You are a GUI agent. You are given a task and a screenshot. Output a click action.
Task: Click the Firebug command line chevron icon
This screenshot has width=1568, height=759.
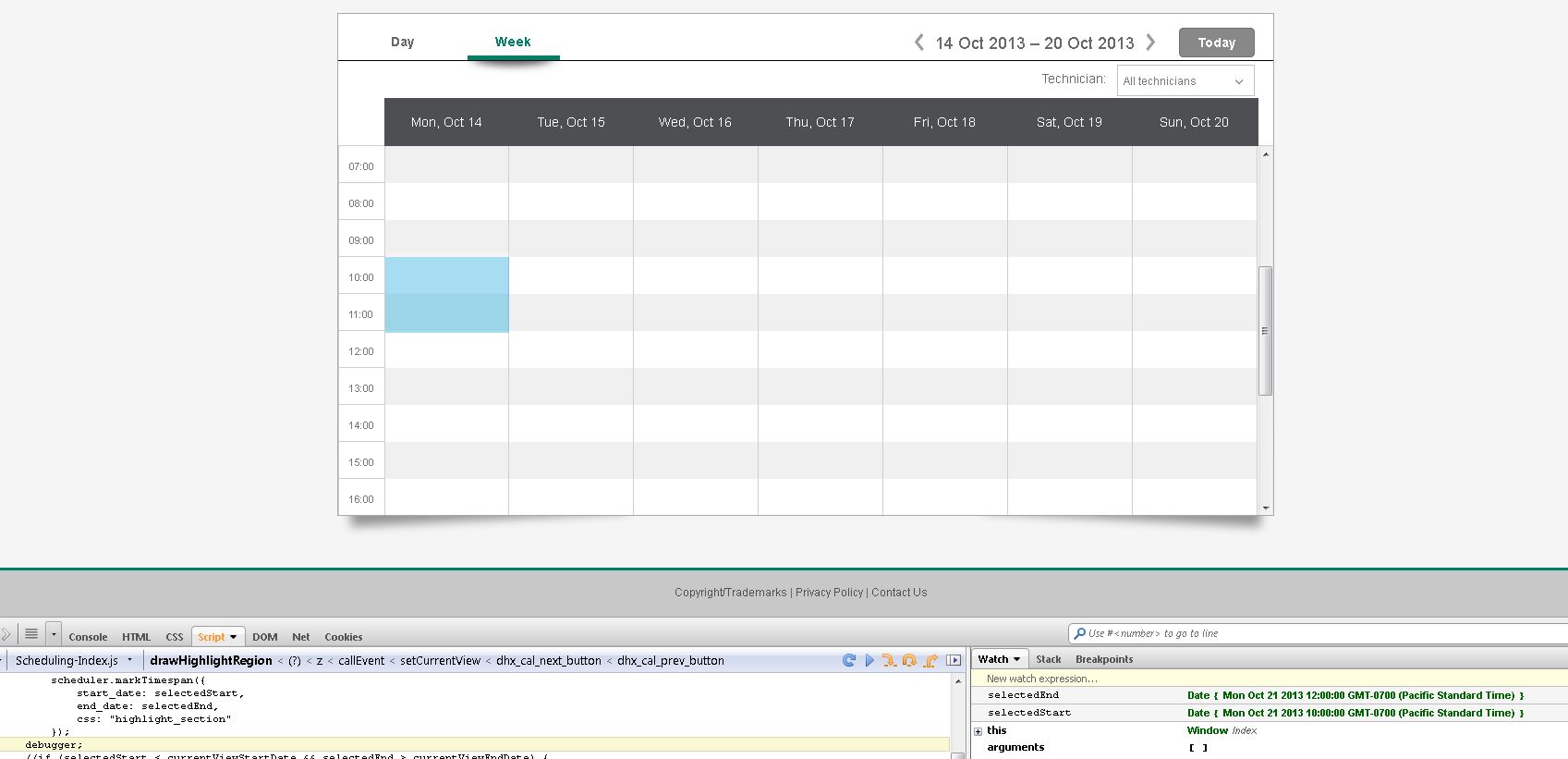click(6, 634)
